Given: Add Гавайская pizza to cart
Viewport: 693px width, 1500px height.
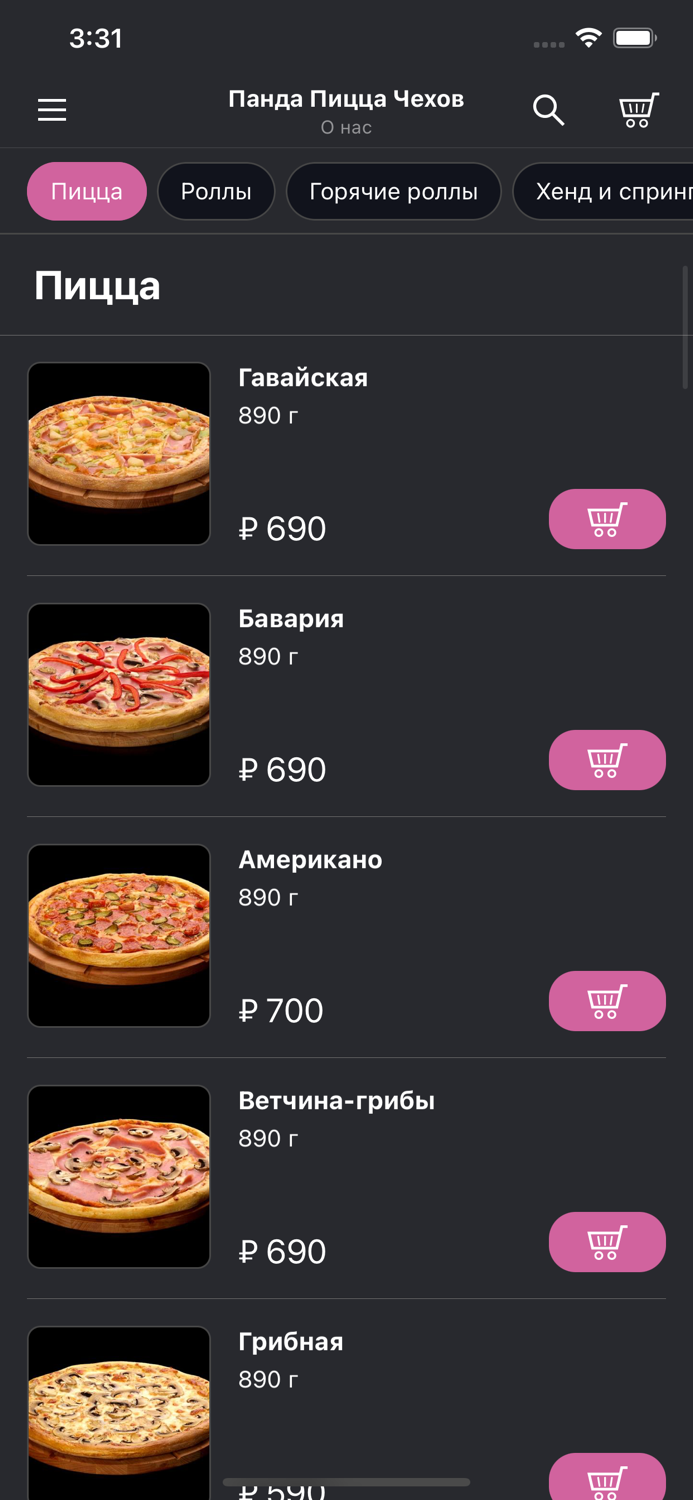Looking at the screenshot, I should tap(607, 519).
